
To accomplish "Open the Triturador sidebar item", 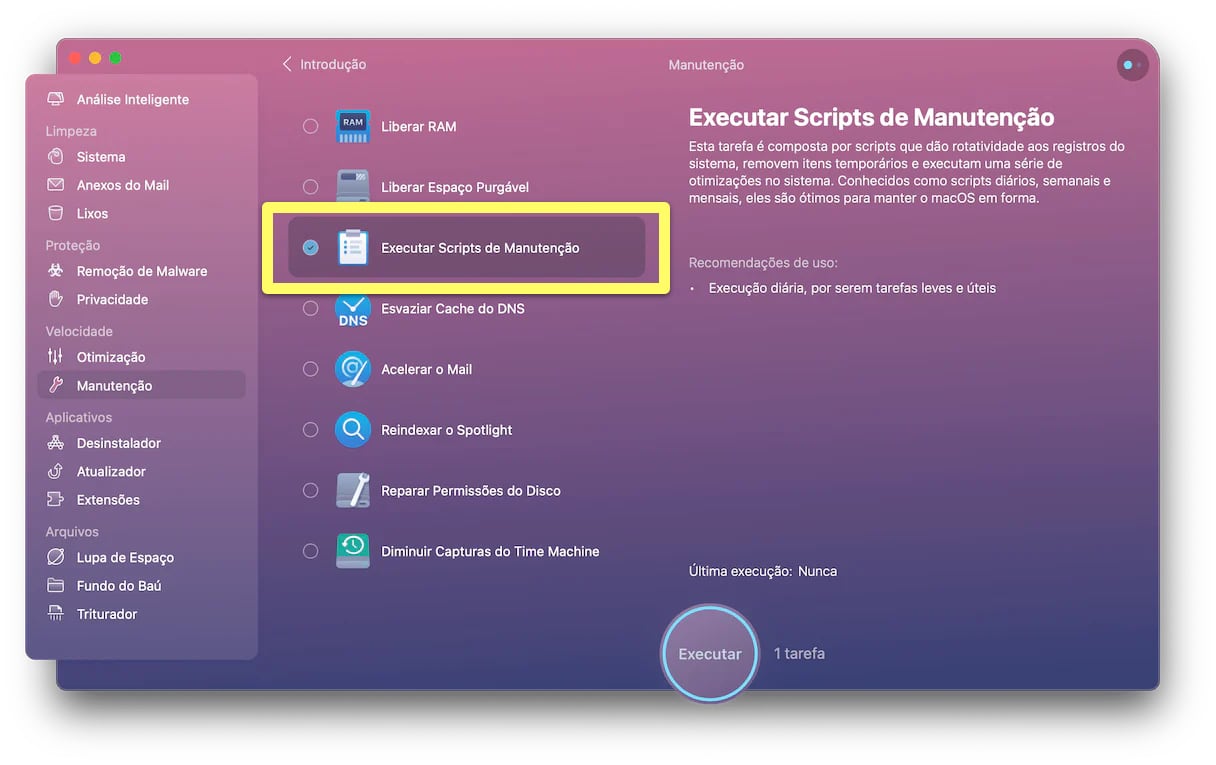I will 106,614.
